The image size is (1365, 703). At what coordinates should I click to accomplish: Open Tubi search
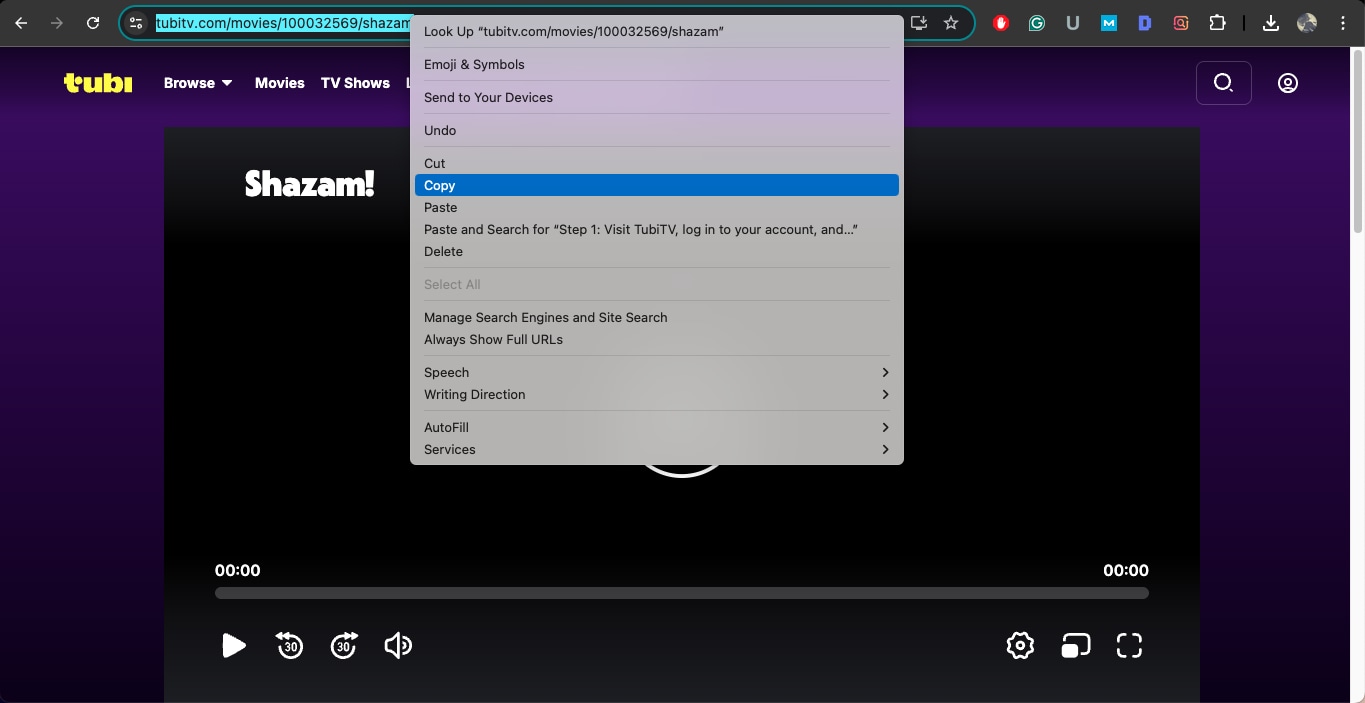pyautogui.click(x=1223, y=83)
